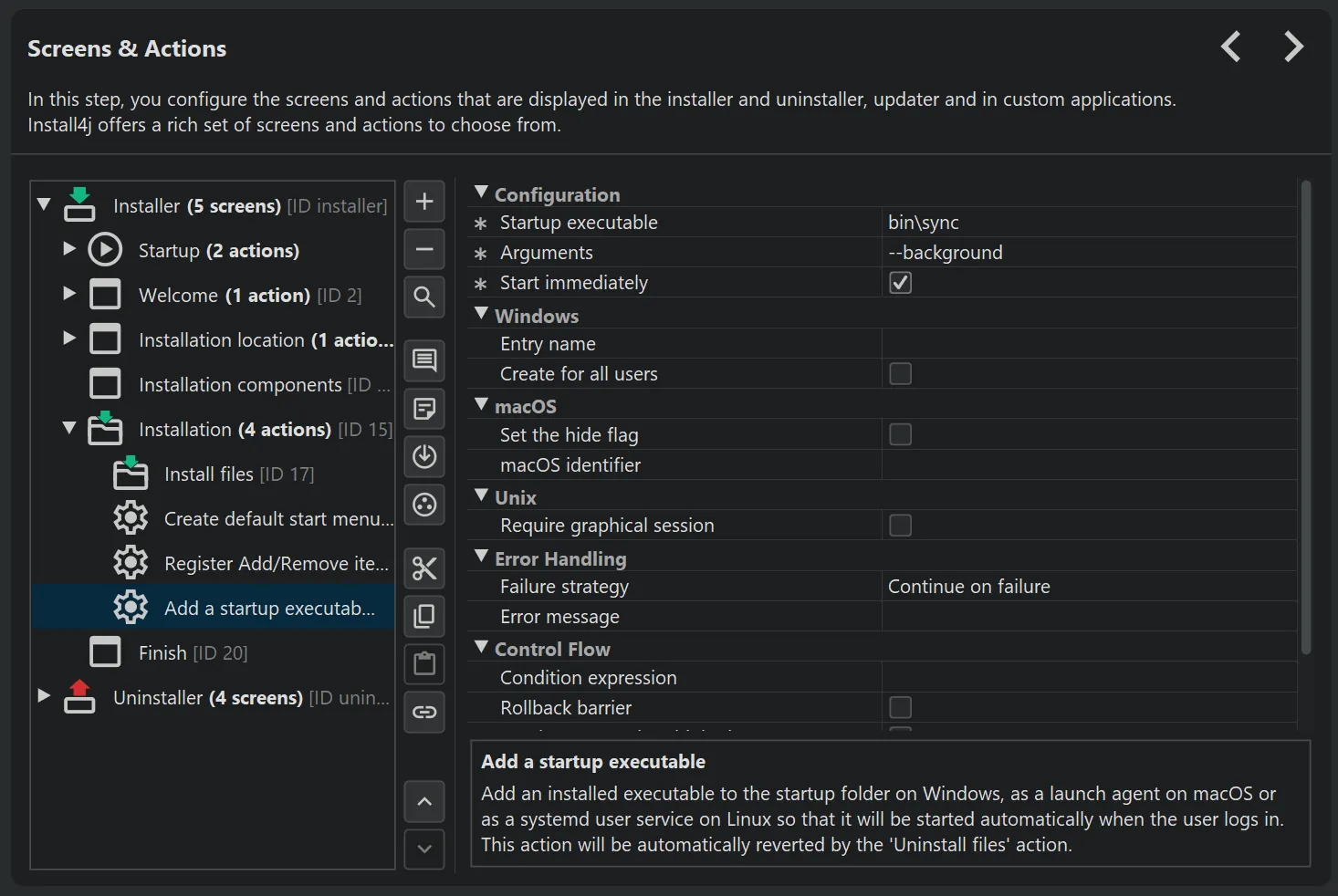
Task: Expand the Welcome screen node
Action: pyautogui.click(x=68, y=294)
